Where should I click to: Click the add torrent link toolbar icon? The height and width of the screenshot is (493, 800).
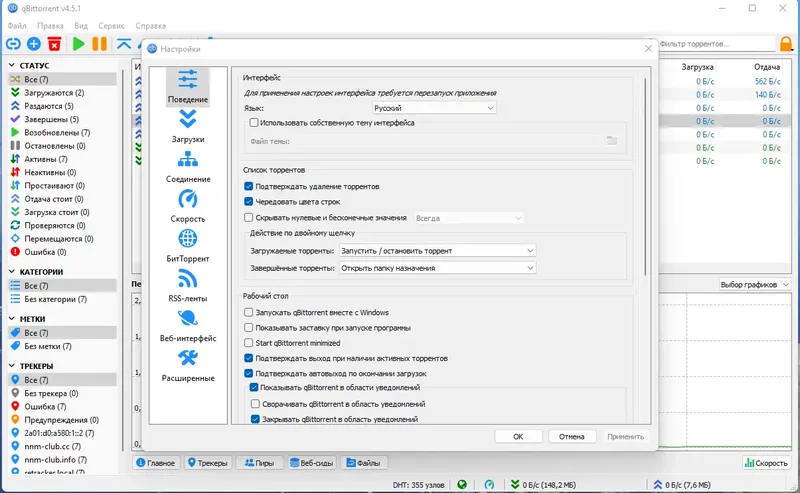click(x=13, y=44)
